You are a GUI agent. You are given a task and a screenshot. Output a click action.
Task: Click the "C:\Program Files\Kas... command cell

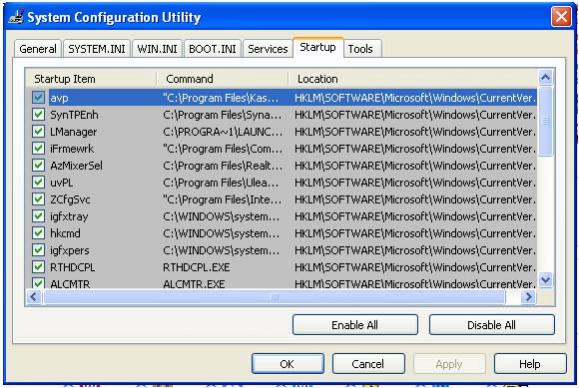point(221,98)
